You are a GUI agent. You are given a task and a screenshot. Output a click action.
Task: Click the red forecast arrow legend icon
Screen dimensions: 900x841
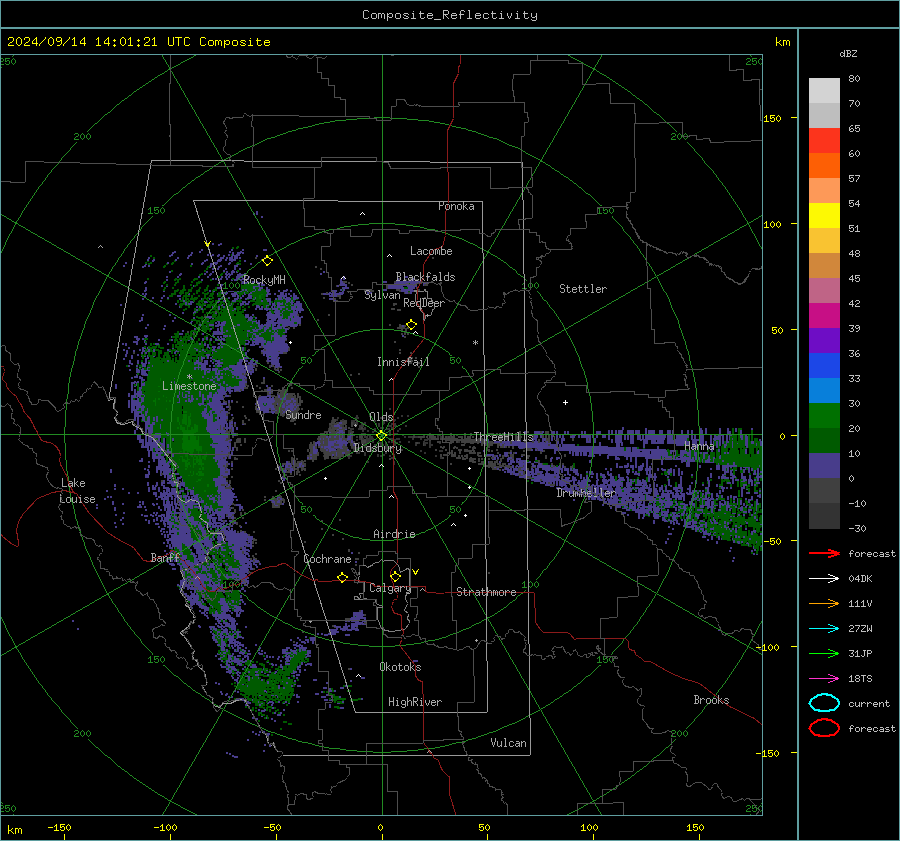coord(824,553)
